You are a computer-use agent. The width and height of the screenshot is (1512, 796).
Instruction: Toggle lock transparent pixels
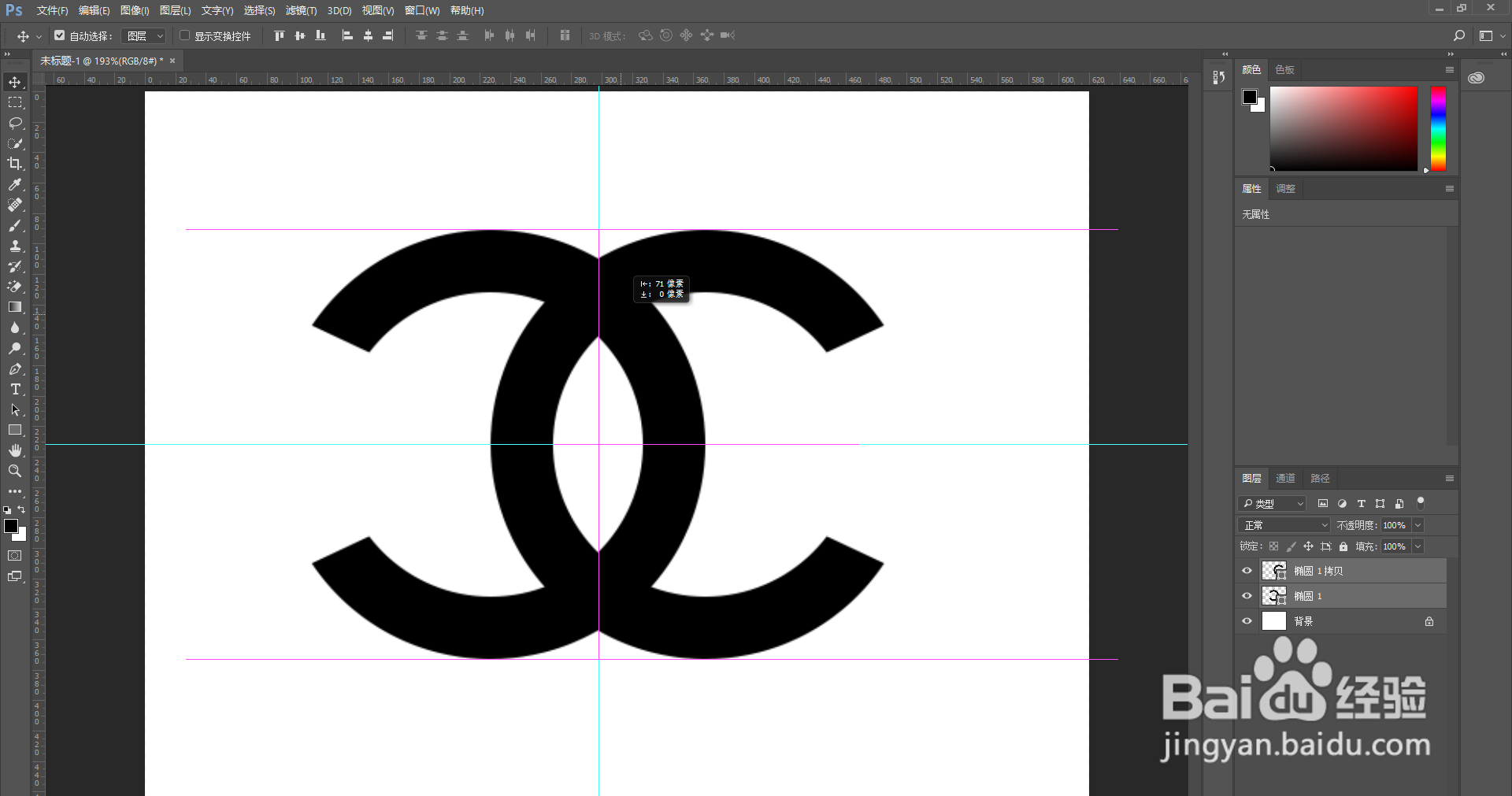coord(1273,546)
